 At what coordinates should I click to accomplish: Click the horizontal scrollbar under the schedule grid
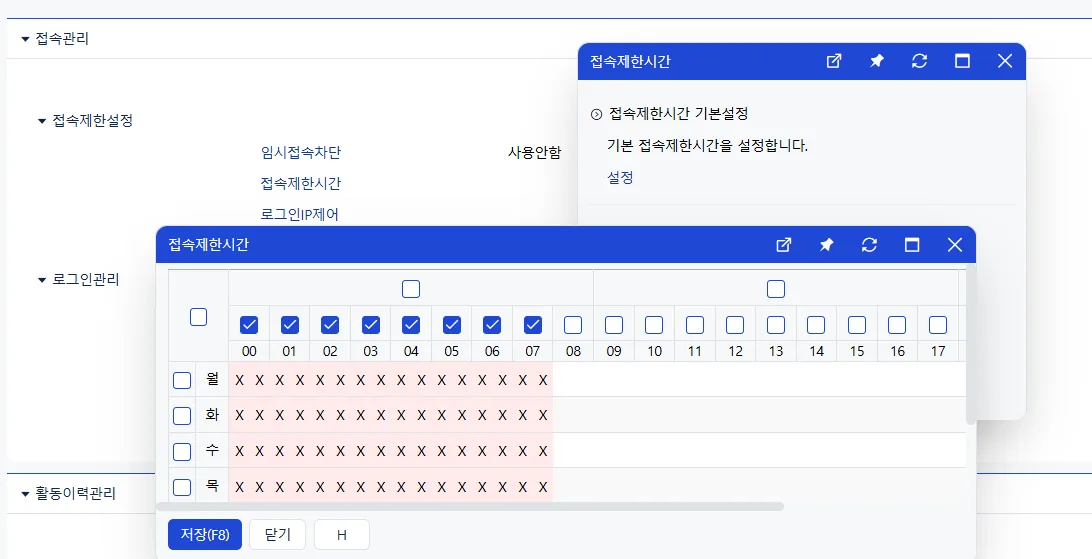[x=469, y=507]
